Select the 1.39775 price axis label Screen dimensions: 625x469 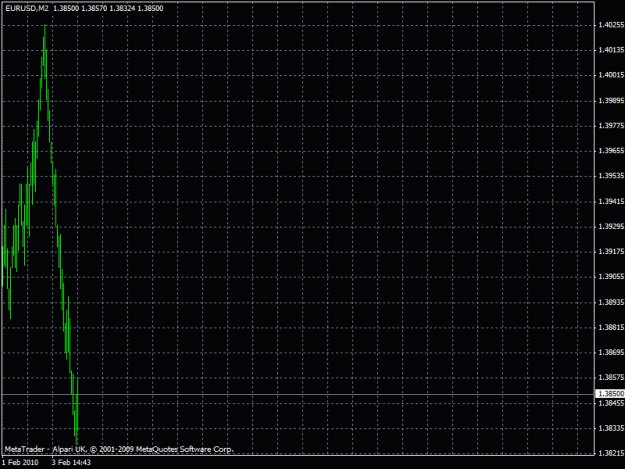611,126
